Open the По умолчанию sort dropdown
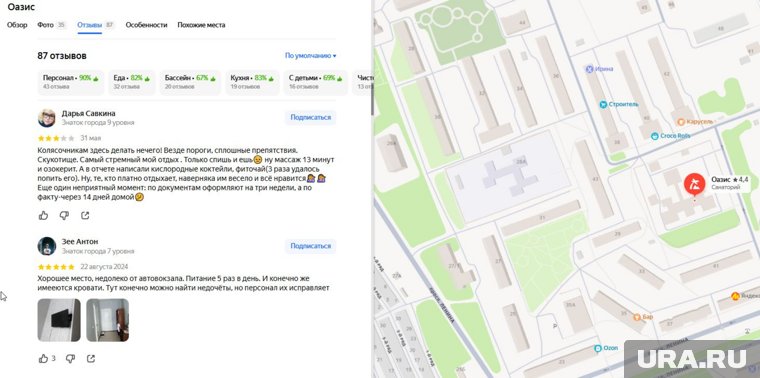Viewport: 760px width, 378px height. pyautogui.click(x=311, y=56)
